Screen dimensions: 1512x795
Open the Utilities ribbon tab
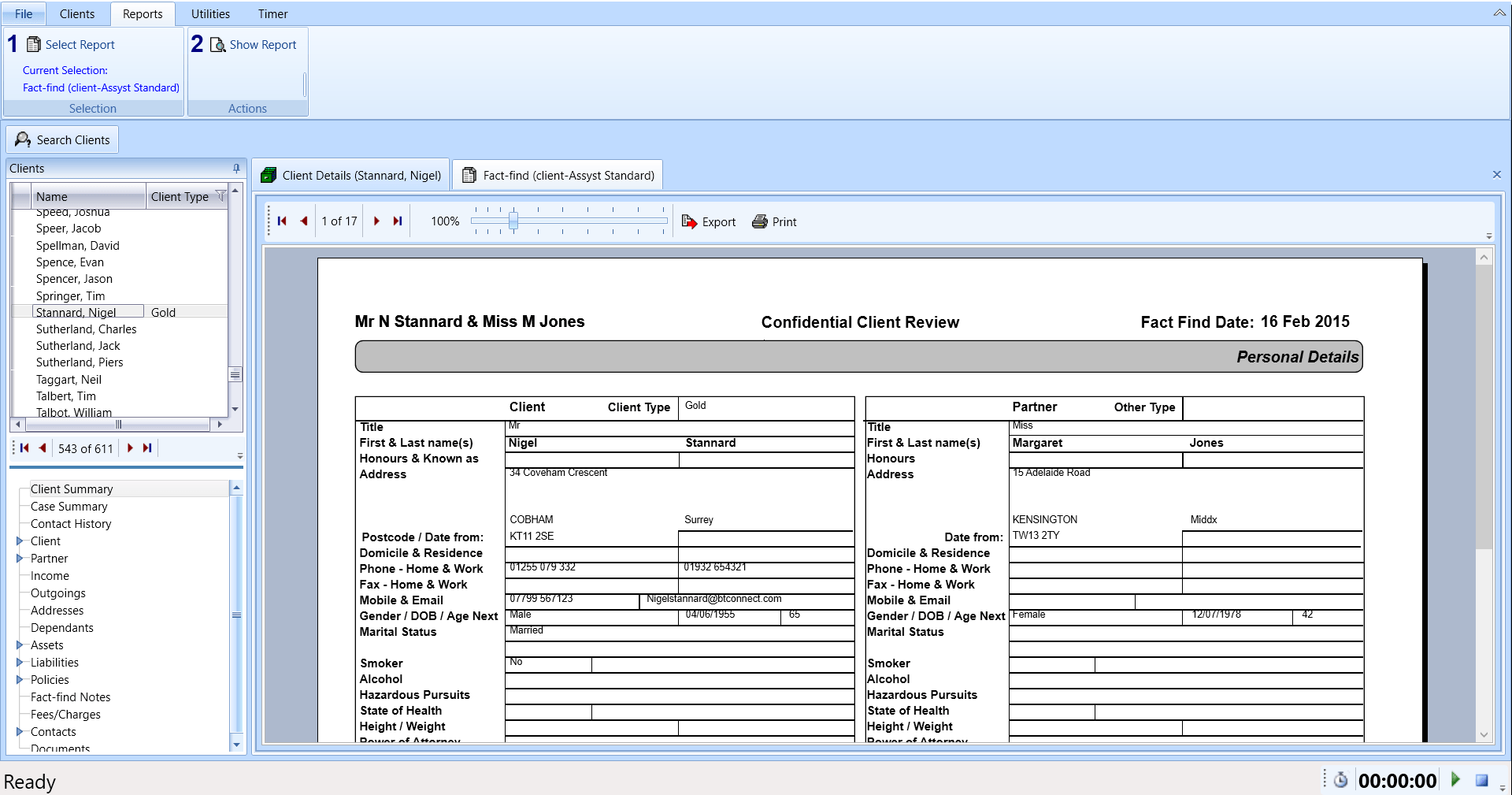pyautogui.click(x=210, y=14)
